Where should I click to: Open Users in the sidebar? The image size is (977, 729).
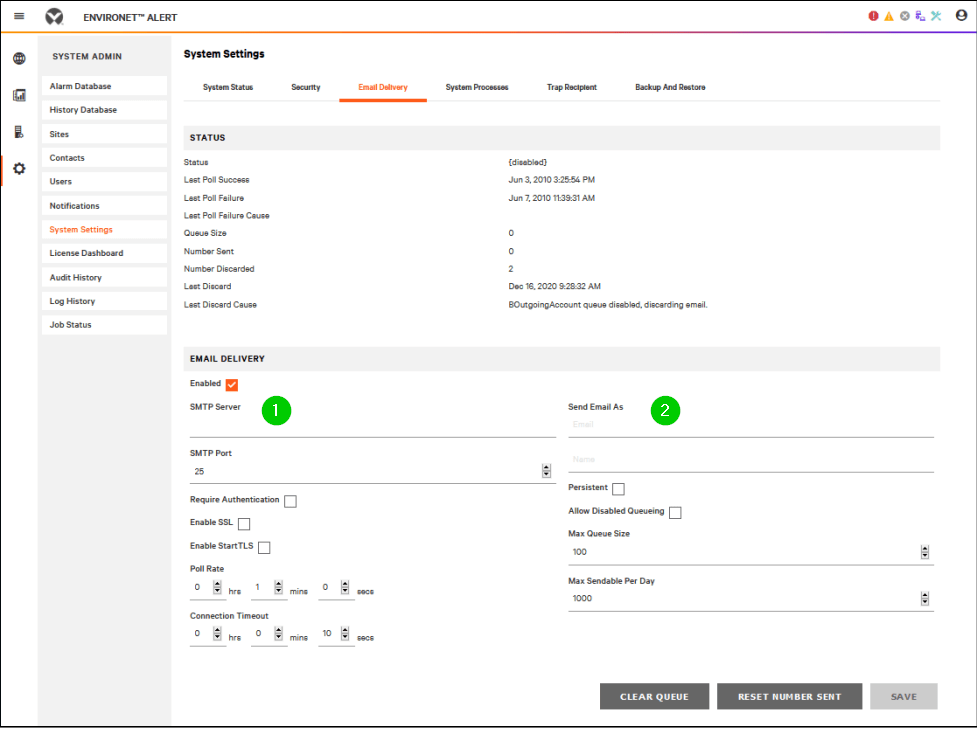coord(104,181)
